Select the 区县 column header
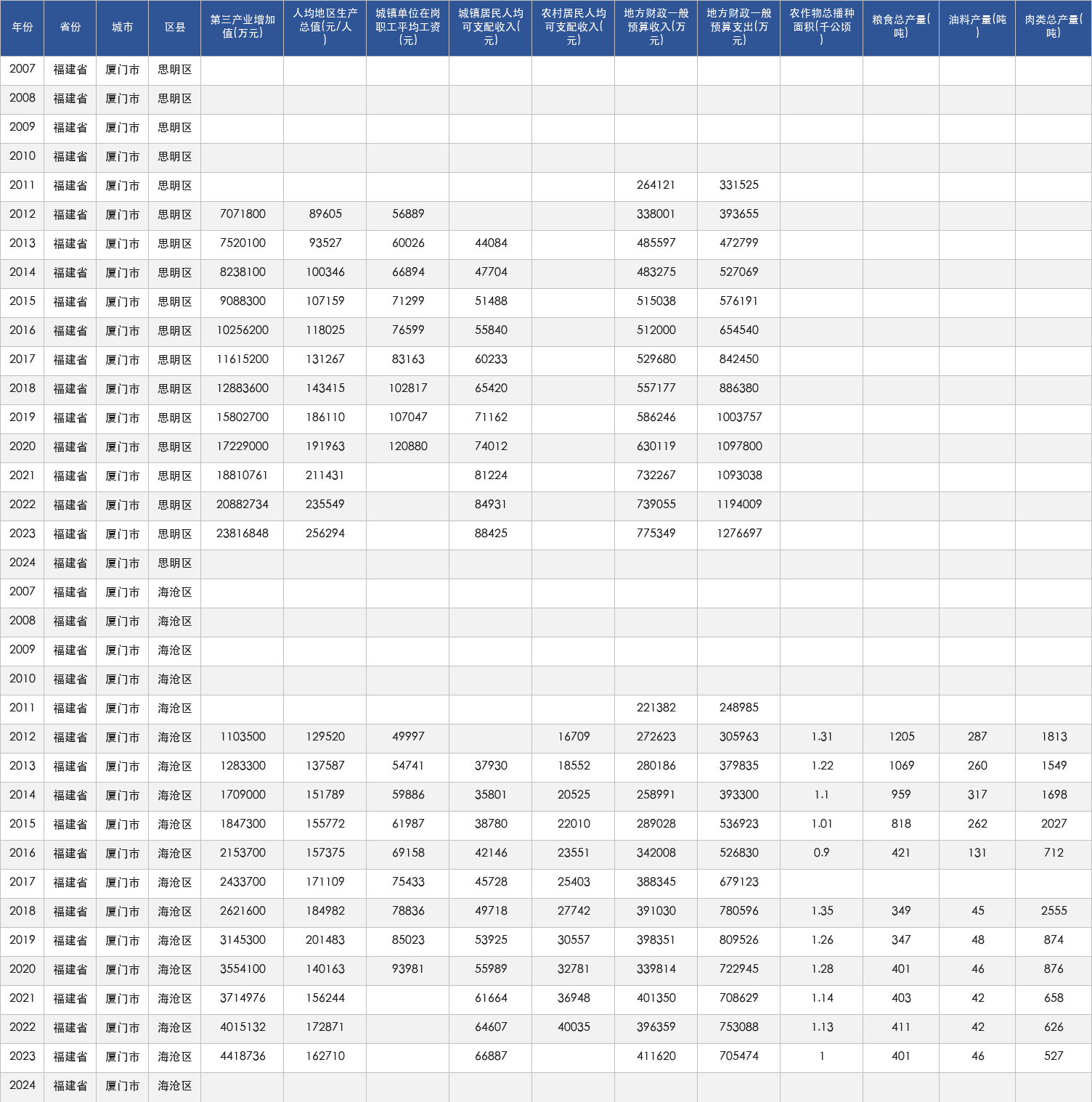 tap(175, 28)
